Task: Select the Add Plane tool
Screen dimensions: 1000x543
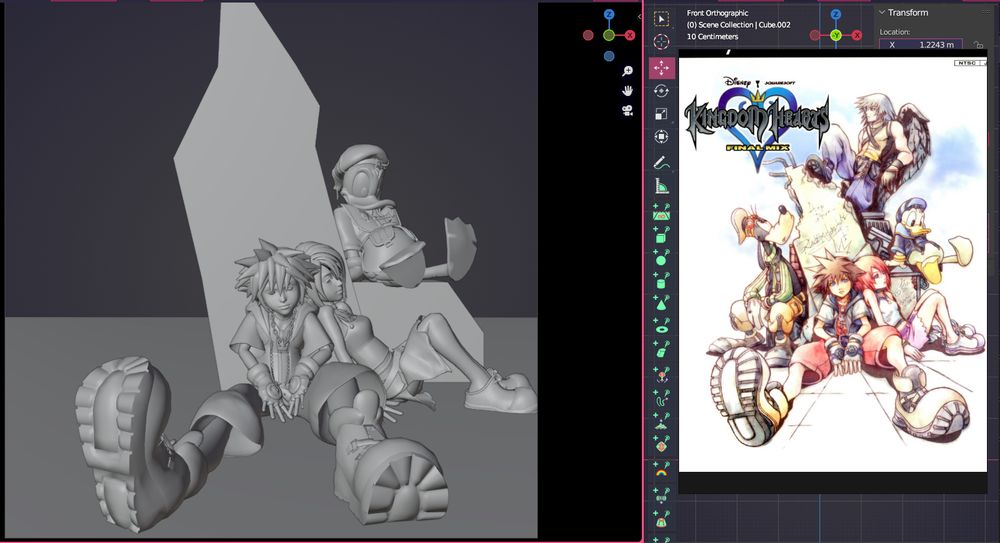Action: pyautogui.click(x=661, y=212)
